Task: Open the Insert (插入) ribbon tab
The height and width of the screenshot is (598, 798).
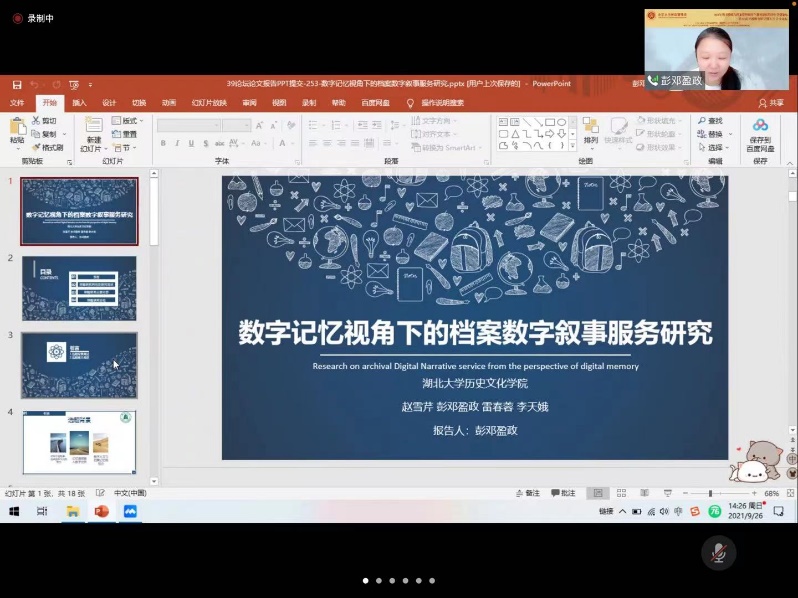Action: (x=79, y=103)
